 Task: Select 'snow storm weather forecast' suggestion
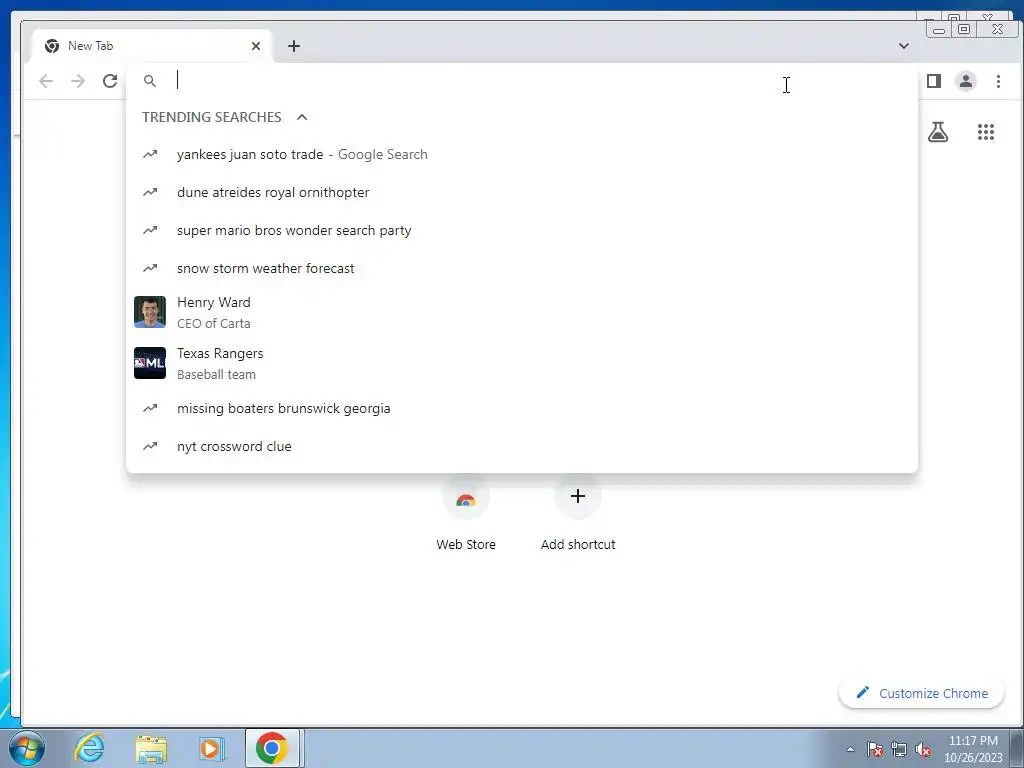point(522,268)
